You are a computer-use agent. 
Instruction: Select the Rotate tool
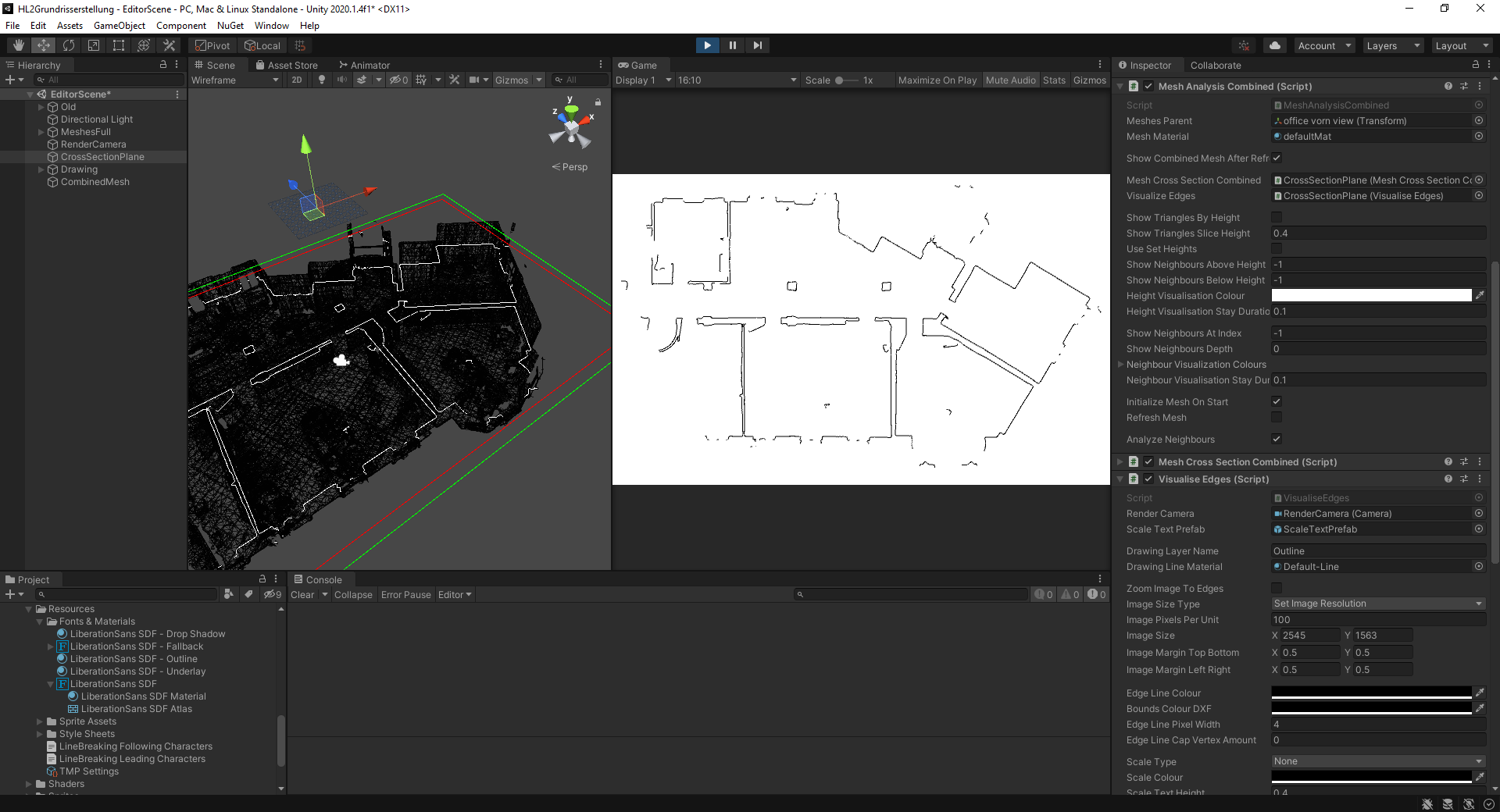pyautogui.click(x=69, y=45)
